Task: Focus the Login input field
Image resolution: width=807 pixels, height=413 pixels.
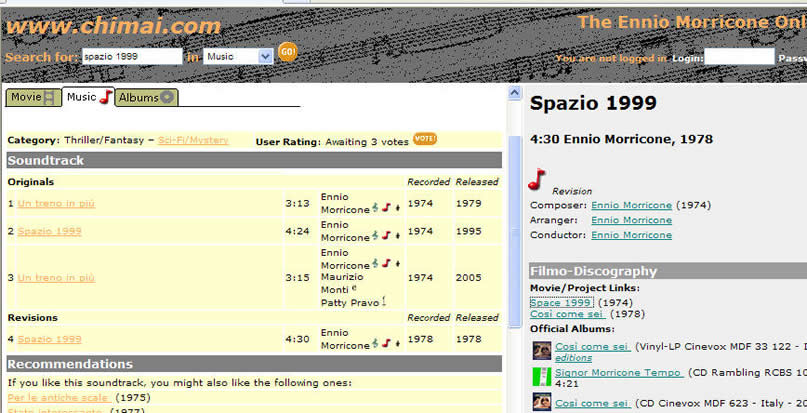Action: pyautogui.click(x=739, y=57)
